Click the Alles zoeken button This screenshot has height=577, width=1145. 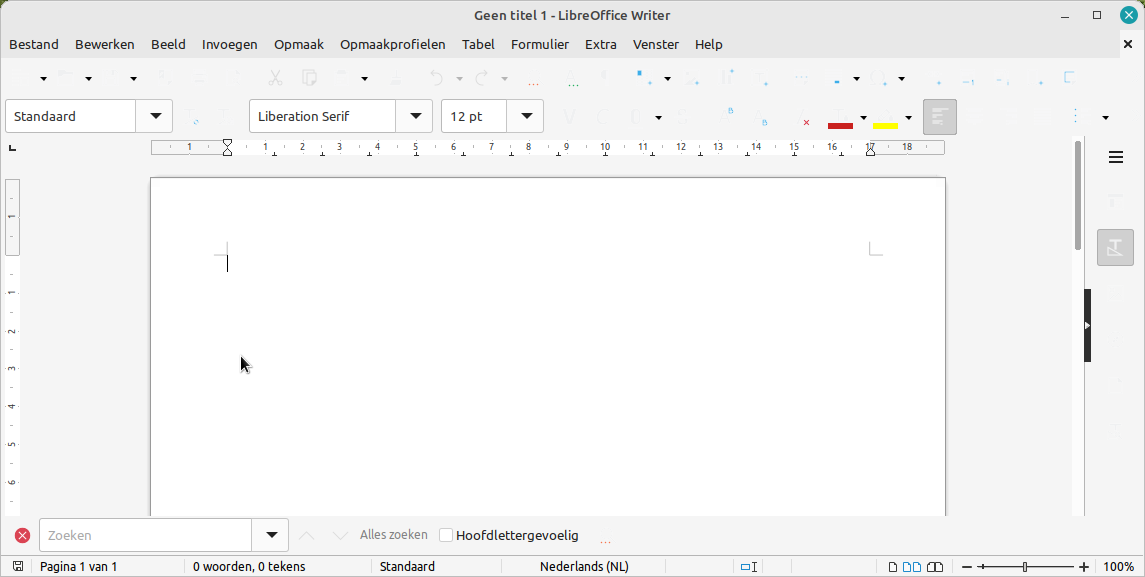[x=392, y=534]
